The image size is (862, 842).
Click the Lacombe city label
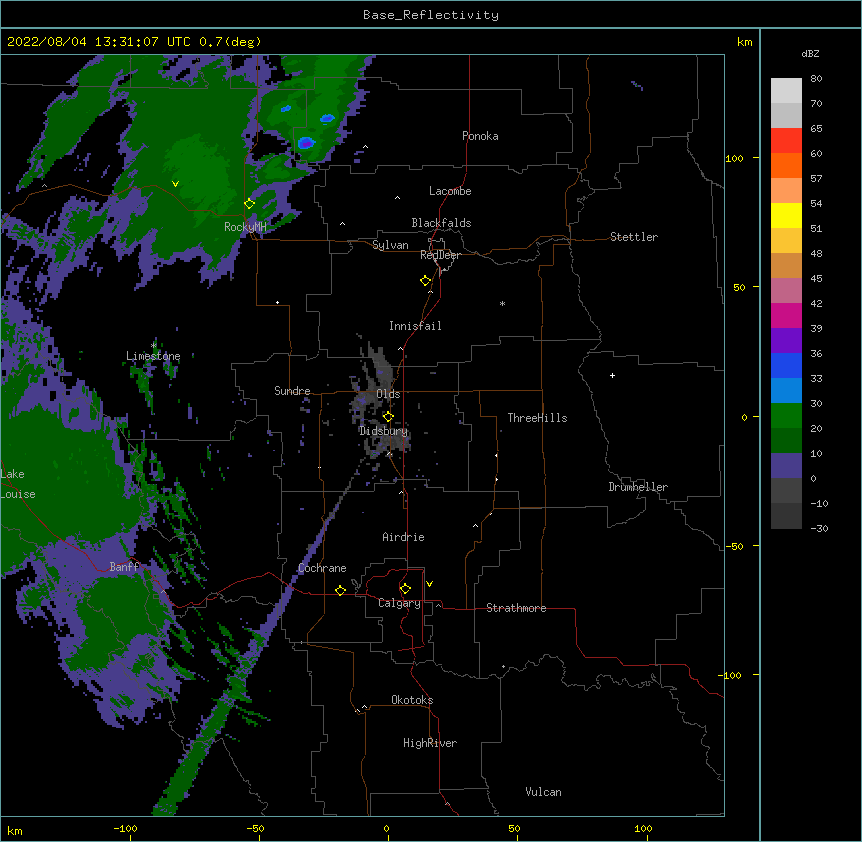(450, 191)
